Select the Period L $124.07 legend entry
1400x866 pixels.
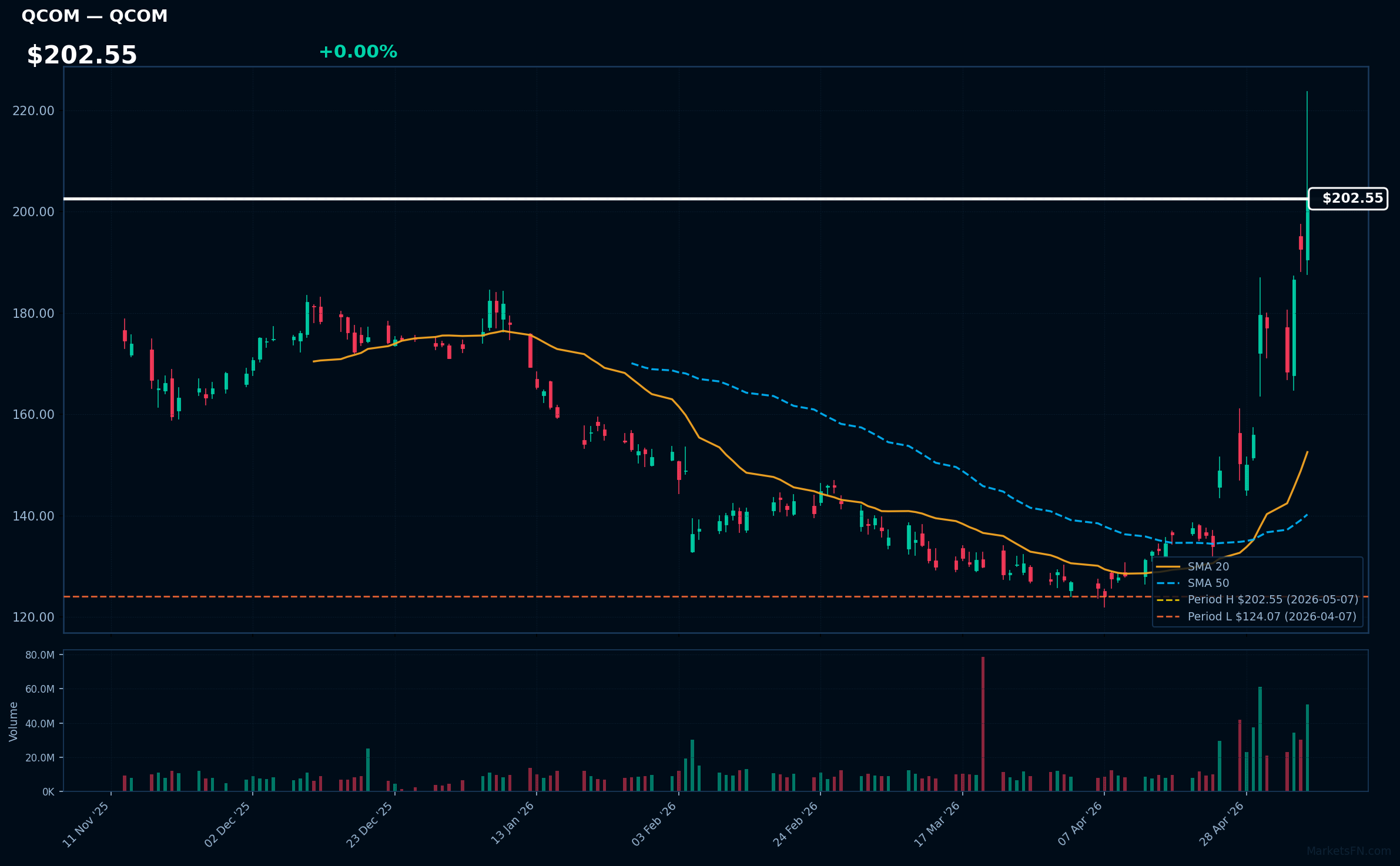click(1257, 616)
